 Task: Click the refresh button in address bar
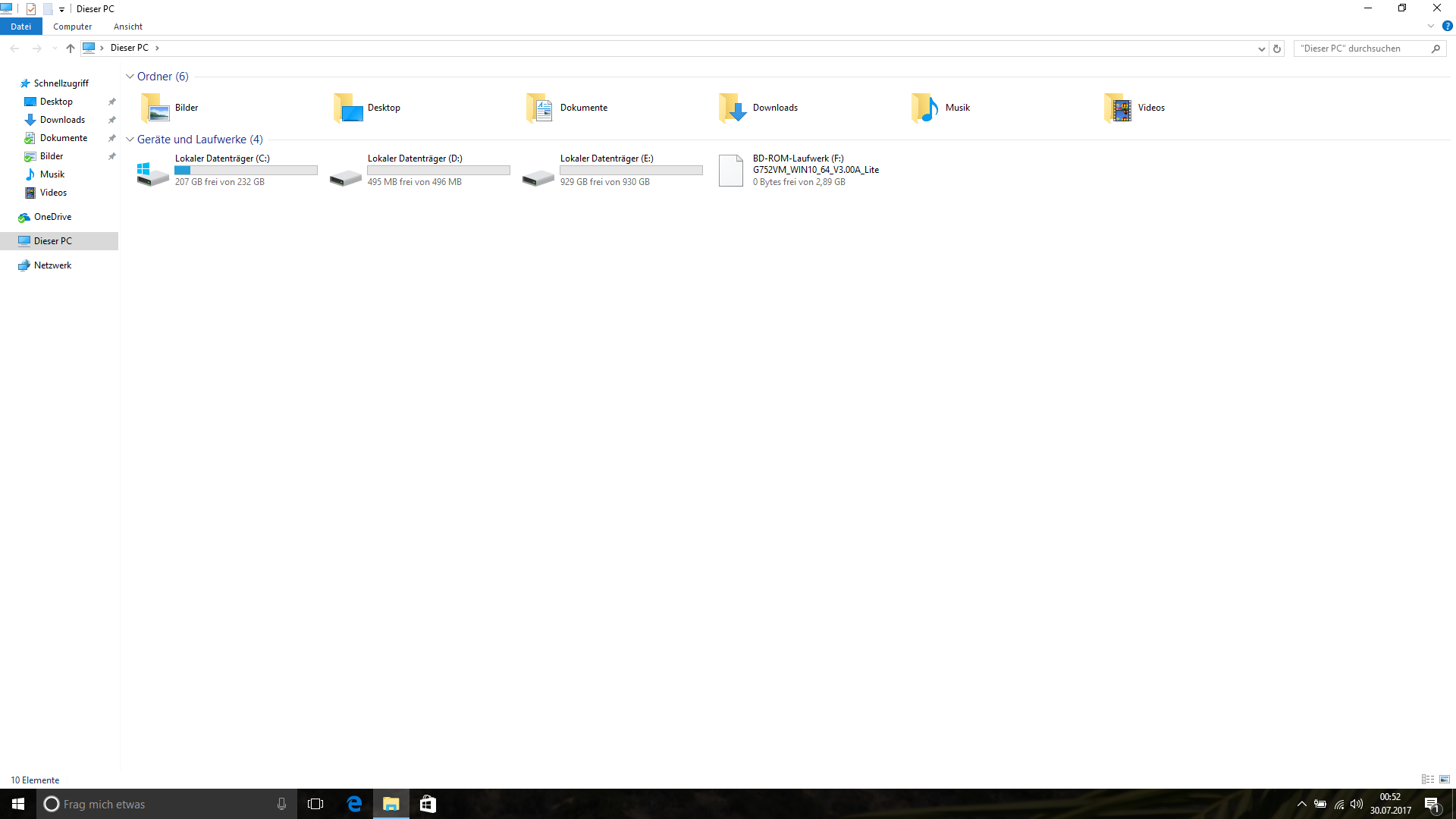1277,49
